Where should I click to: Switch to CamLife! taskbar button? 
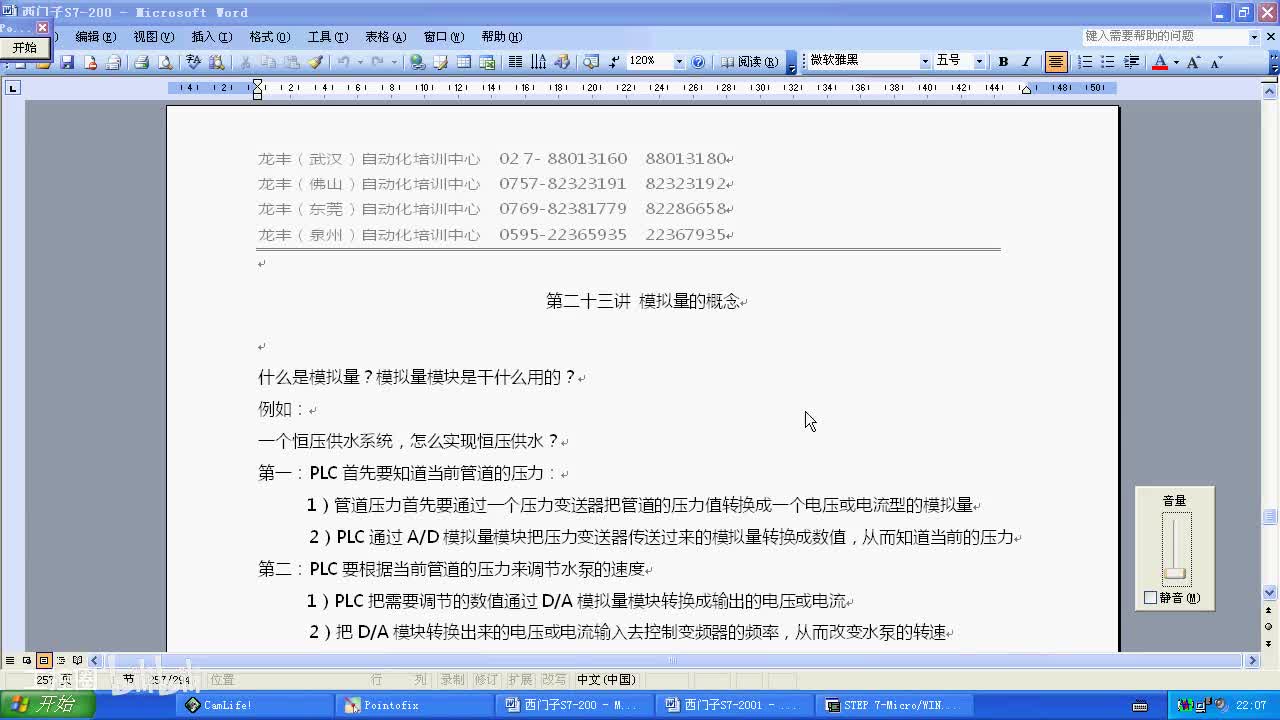(256, 705)
